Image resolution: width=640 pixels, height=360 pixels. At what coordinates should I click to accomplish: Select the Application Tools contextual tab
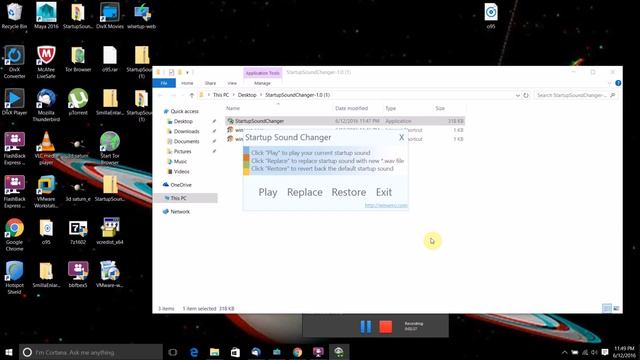[x=262, y=73]
